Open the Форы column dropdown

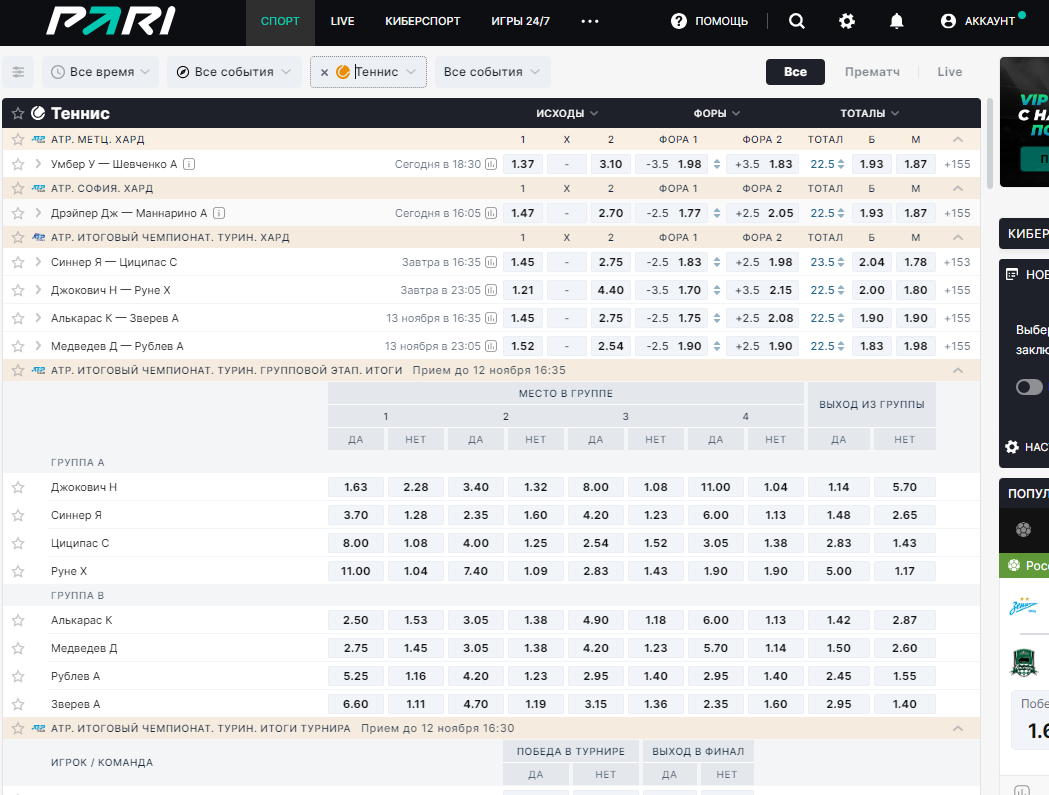point(717,113)
